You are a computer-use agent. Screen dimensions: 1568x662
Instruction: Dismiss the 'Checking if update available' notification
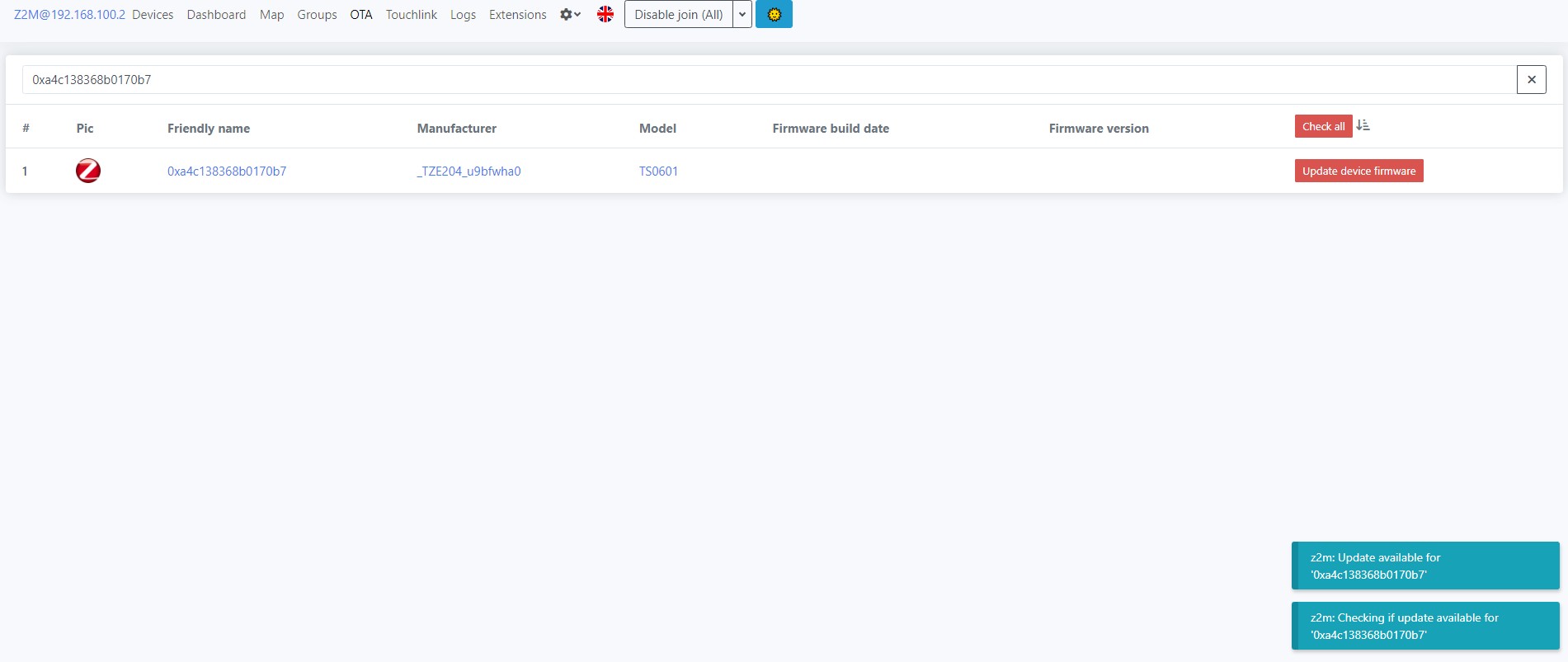(1425, 626)
